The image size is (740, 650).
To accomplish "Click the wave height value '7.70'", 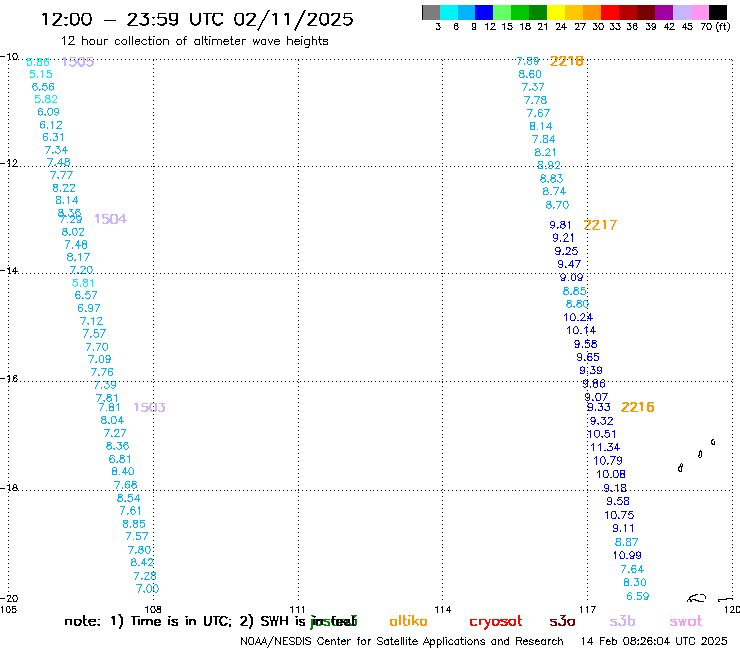I will [97, 347].
